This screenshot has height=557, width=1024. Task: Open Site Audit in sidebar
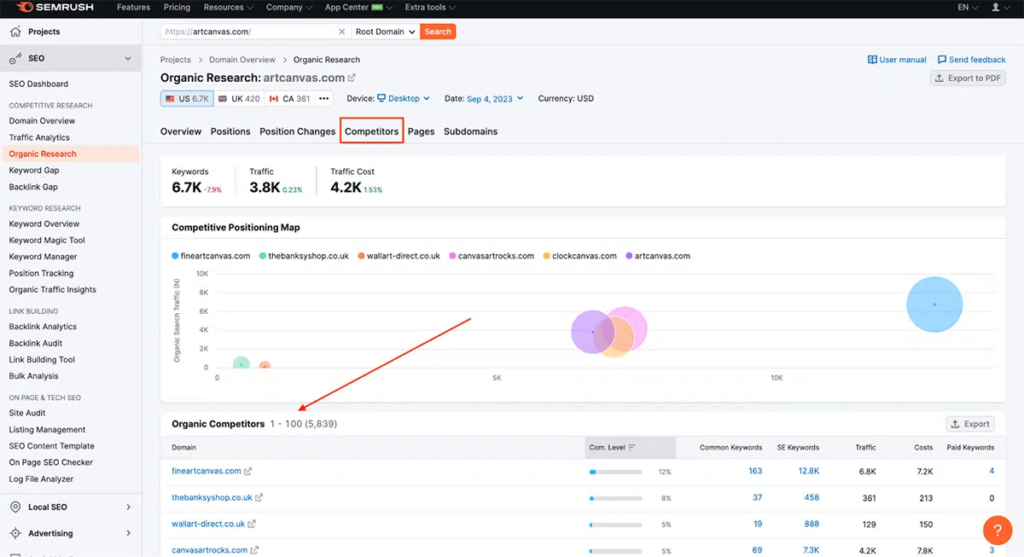point(27,413)
